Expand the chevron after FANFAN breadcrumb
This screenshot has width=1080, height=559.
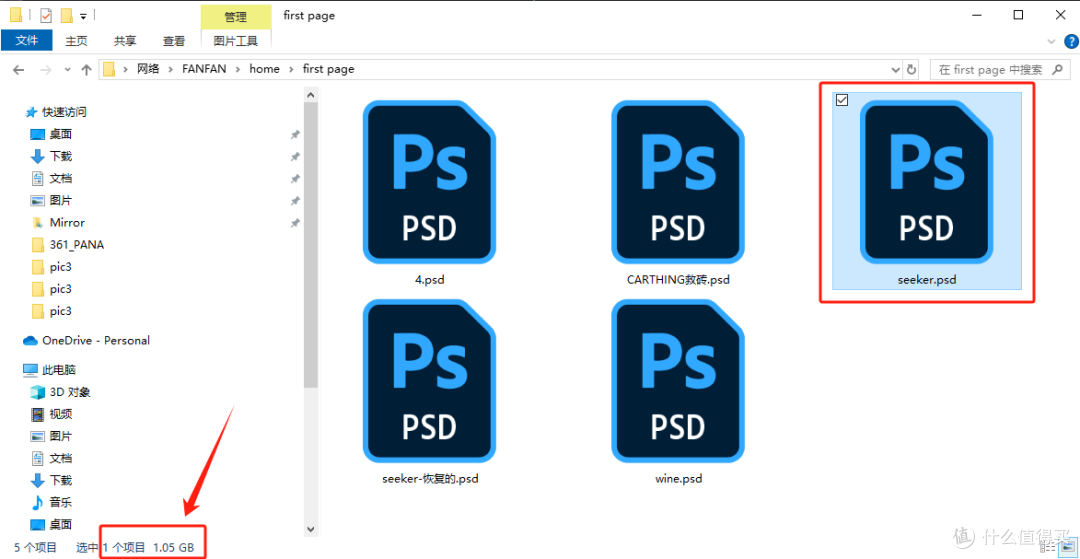[238, 69]
